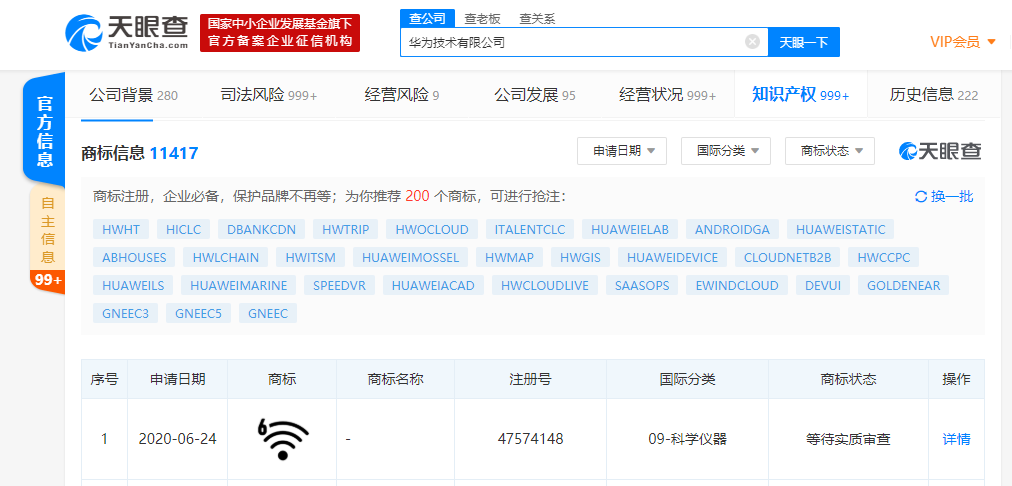Select the HUAWEIMARINE suggested trademark tag
Image resolution: width=1012 pixels, height=486 pixels.
click(x=238, y=285)
